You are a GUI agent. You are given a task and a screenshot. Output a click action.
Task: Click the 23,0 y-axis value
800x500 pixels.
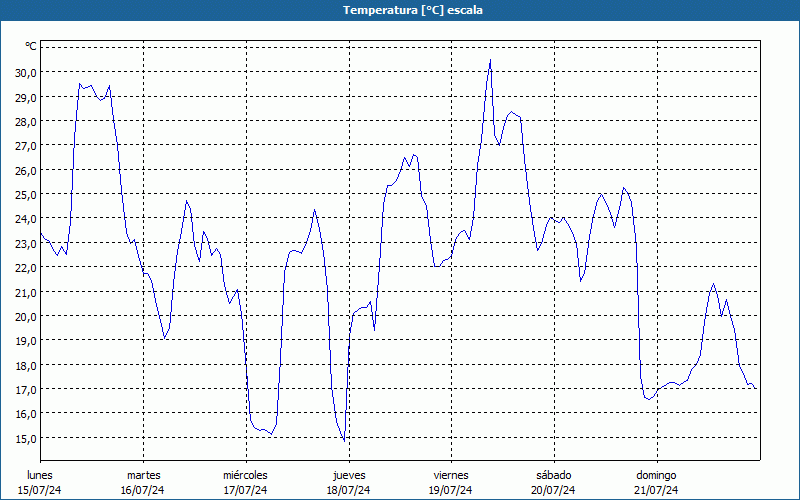click(x=26, y=243)
